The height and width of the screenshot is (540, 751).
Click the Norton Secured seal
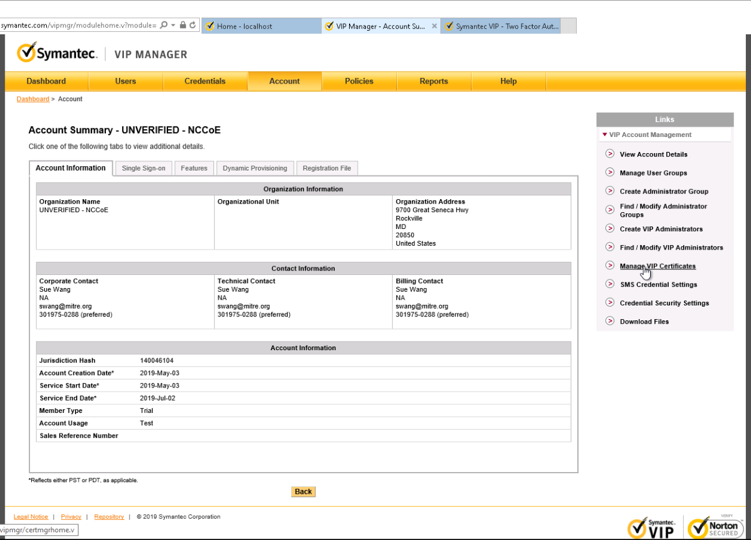(712, 526)
